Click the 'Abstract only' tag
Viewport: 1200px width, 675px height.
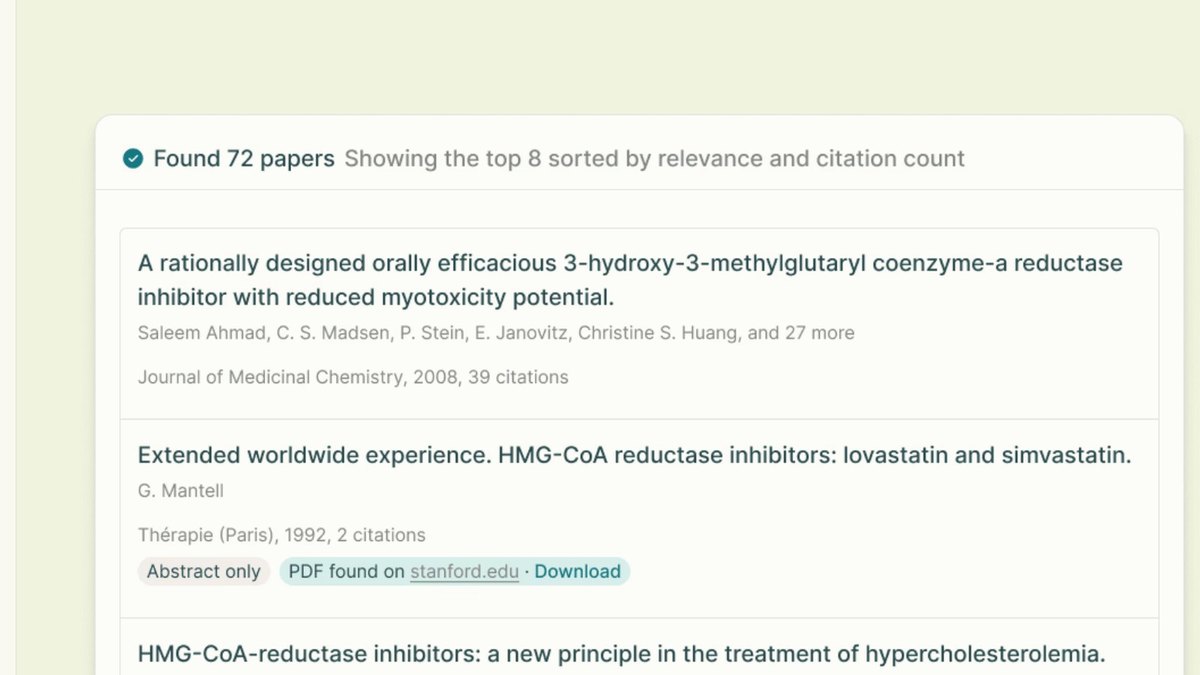204,572
